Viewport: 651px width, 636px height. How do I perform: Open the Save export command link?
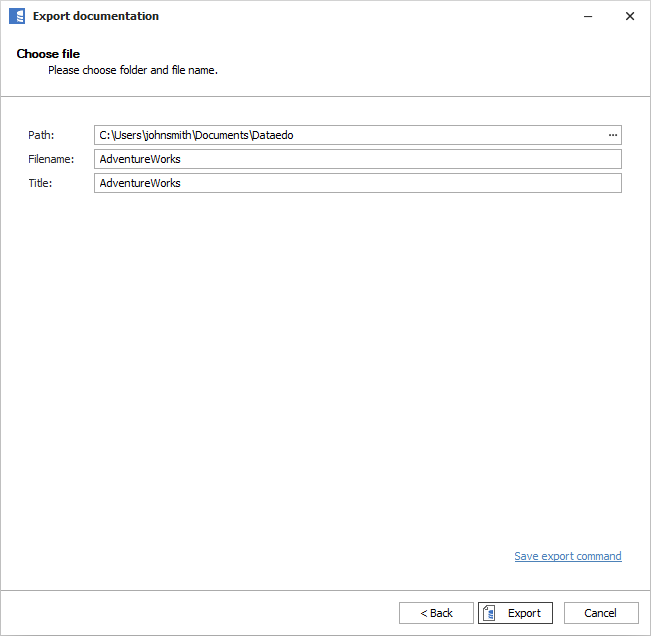point(567,556)
